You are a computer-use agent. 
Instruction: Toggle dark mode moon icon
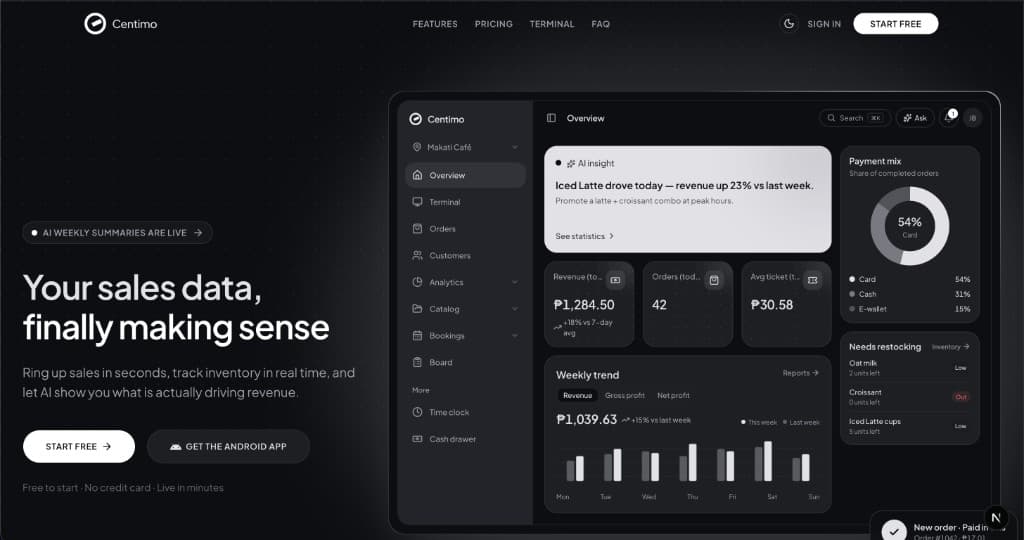click(789, 24)
